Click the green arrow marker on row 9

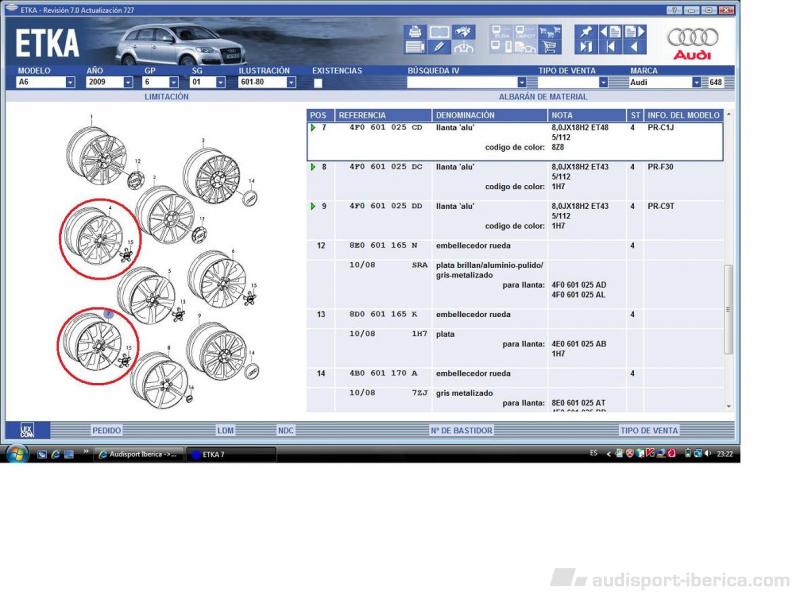point(313,206)
